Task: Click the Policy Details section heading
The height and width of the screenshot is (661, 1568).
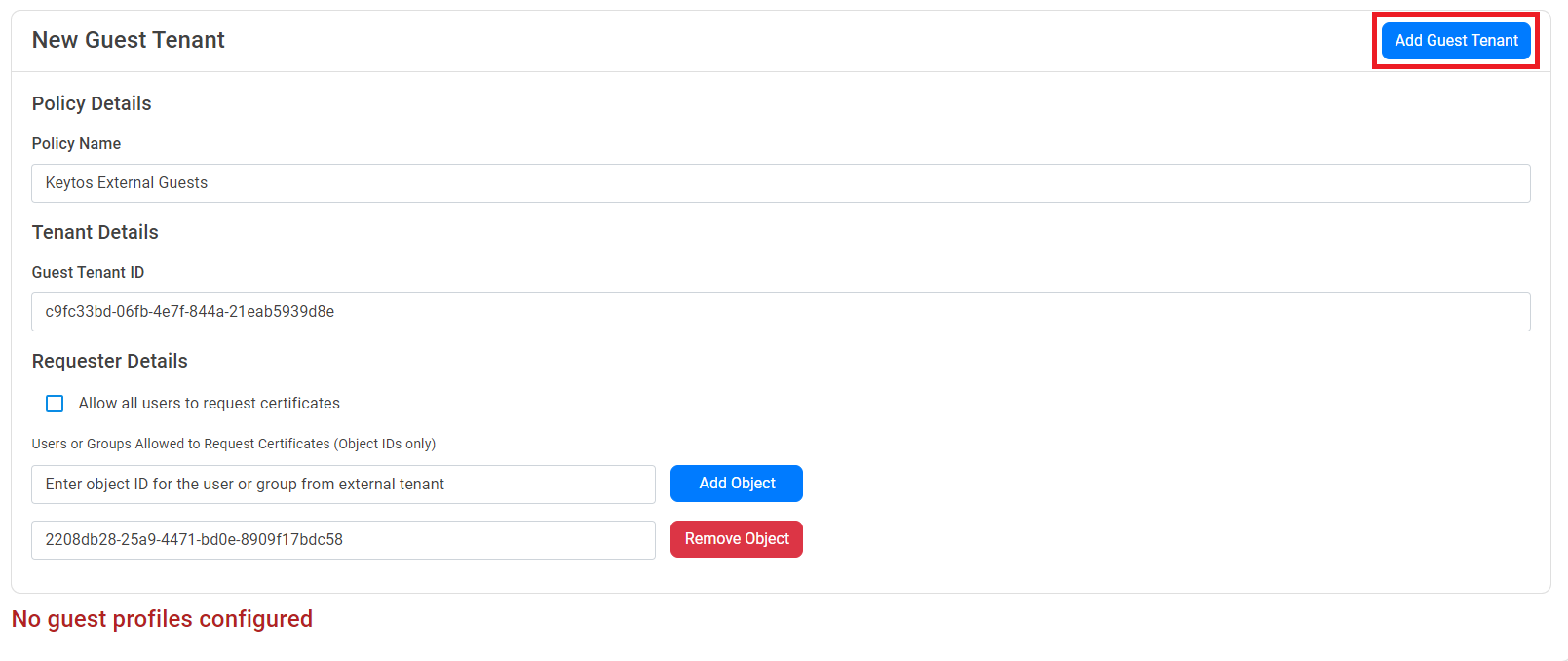Action: [x=92, y=103]
